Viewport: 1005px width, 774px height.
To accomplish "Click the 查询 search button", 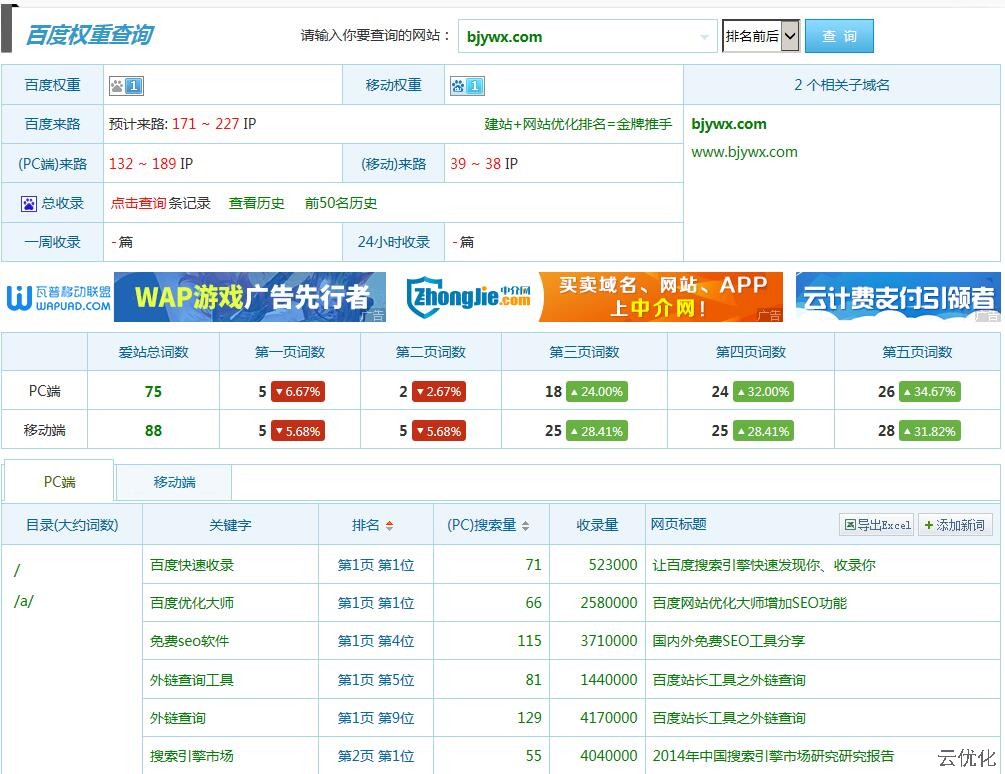I will pyautogui.click(x=839, y=36).
